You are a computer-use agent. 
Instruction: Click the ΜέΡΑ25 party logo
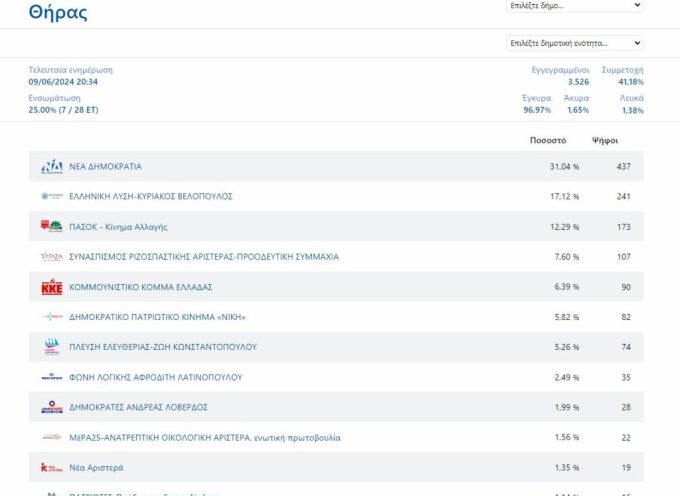(52, 437)
